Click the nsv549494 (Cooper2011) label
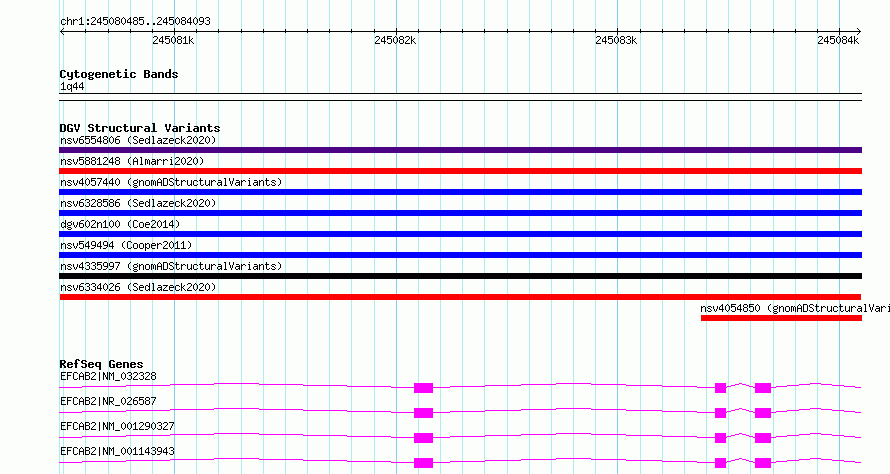 coord(126,245)
